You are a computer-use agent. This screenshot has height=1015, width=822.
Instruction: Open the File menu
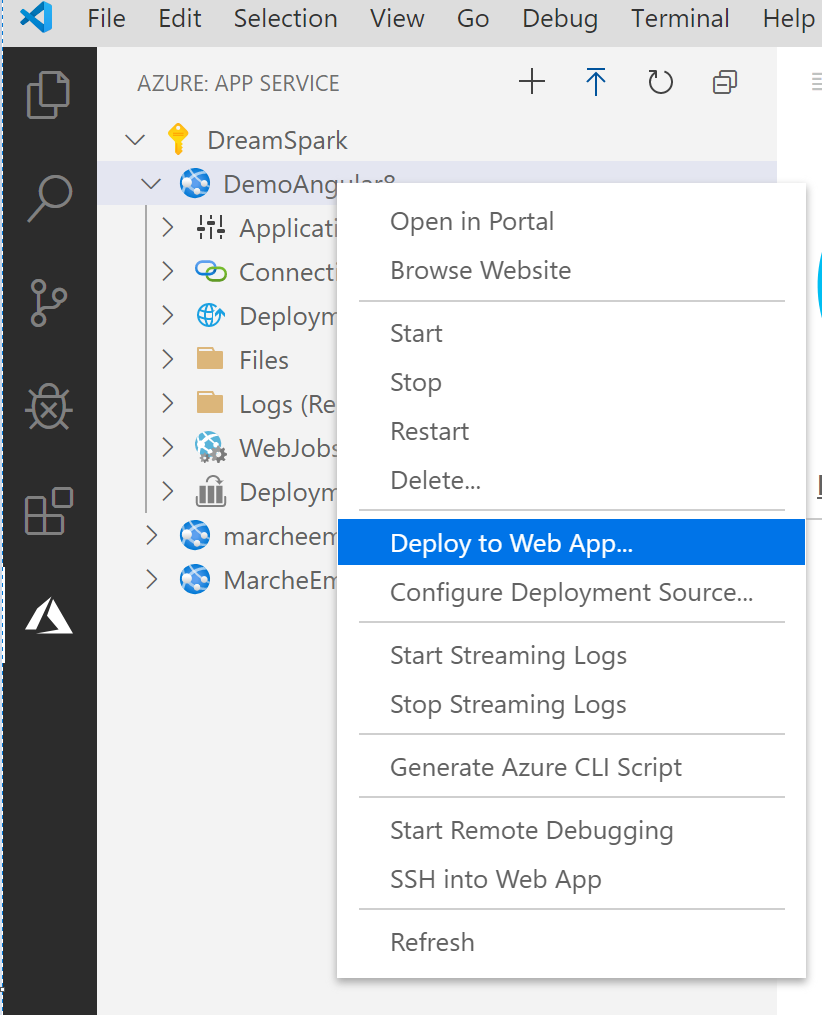106,18
